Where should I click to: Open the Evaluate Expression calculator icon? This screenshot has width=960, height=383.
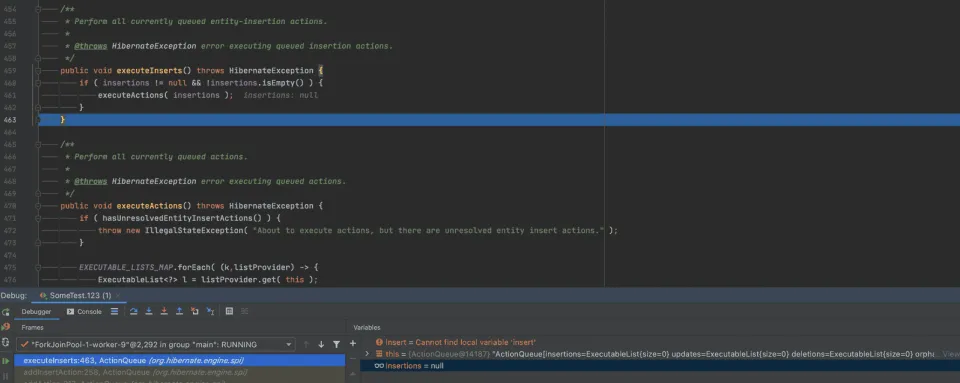pyautogui.click(x=229, y=311)
